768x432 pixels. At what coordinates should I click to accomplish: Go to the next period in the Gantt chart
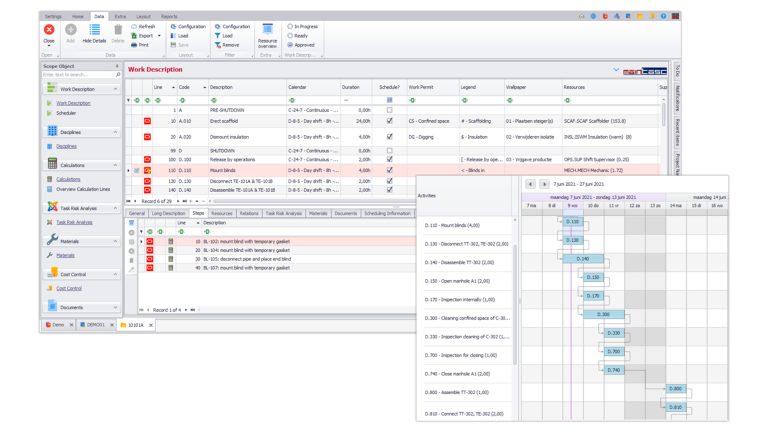[544, 184]
